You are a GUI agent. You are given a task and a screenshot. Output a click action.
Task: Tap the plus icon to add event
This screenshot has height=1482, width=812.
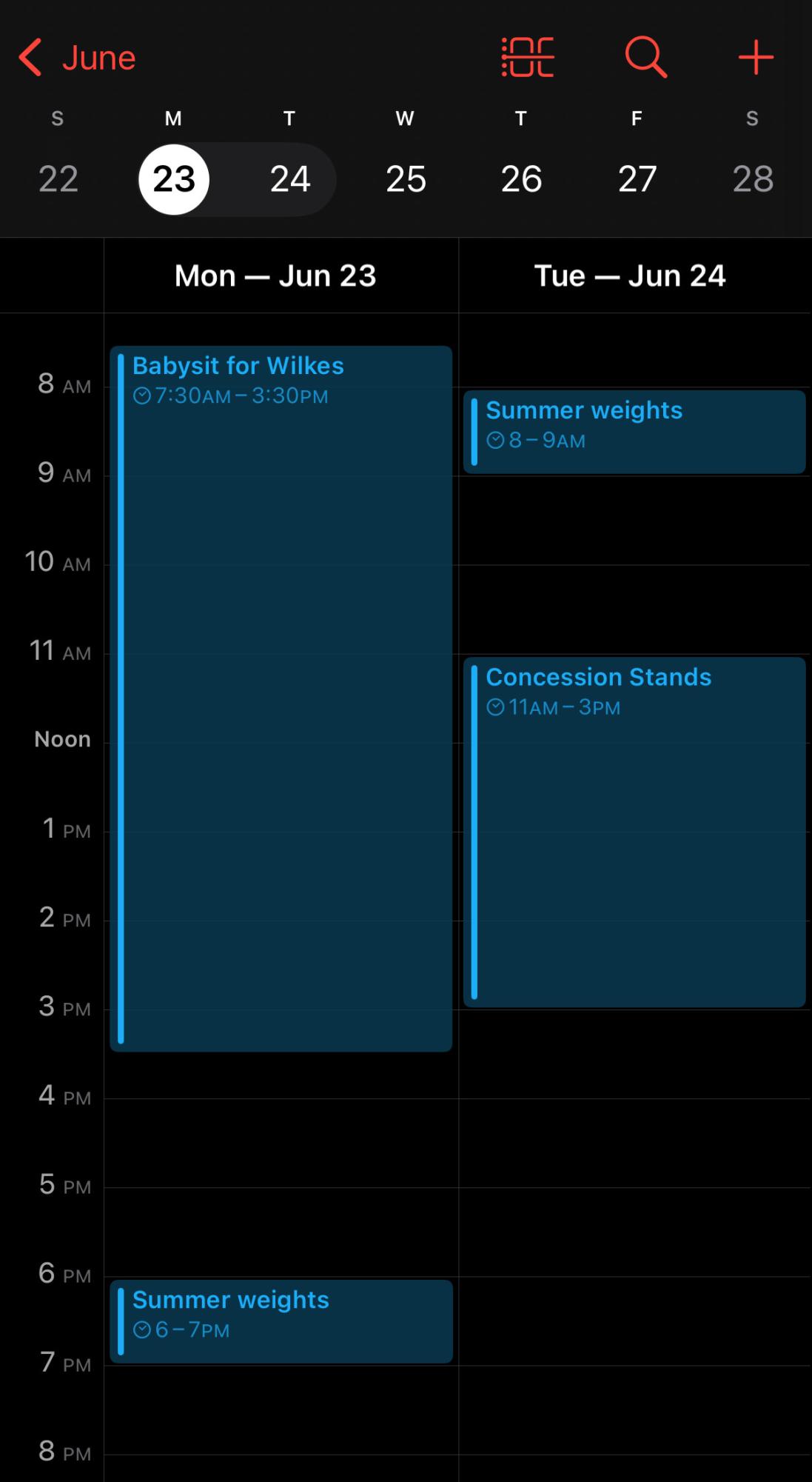pyautogui.click(x=756, y=57)
